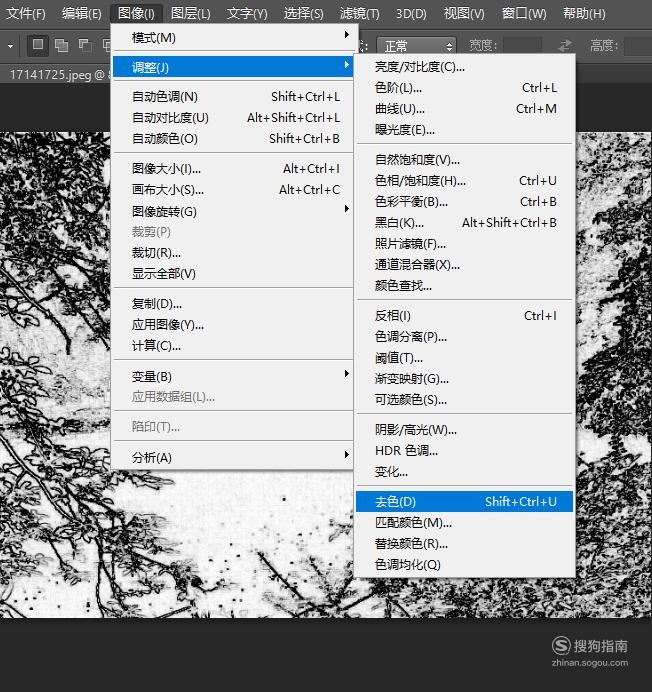Open HDR 色调... adjustment
The width and height of the screenshot is (652, 692).
(464, 451)
